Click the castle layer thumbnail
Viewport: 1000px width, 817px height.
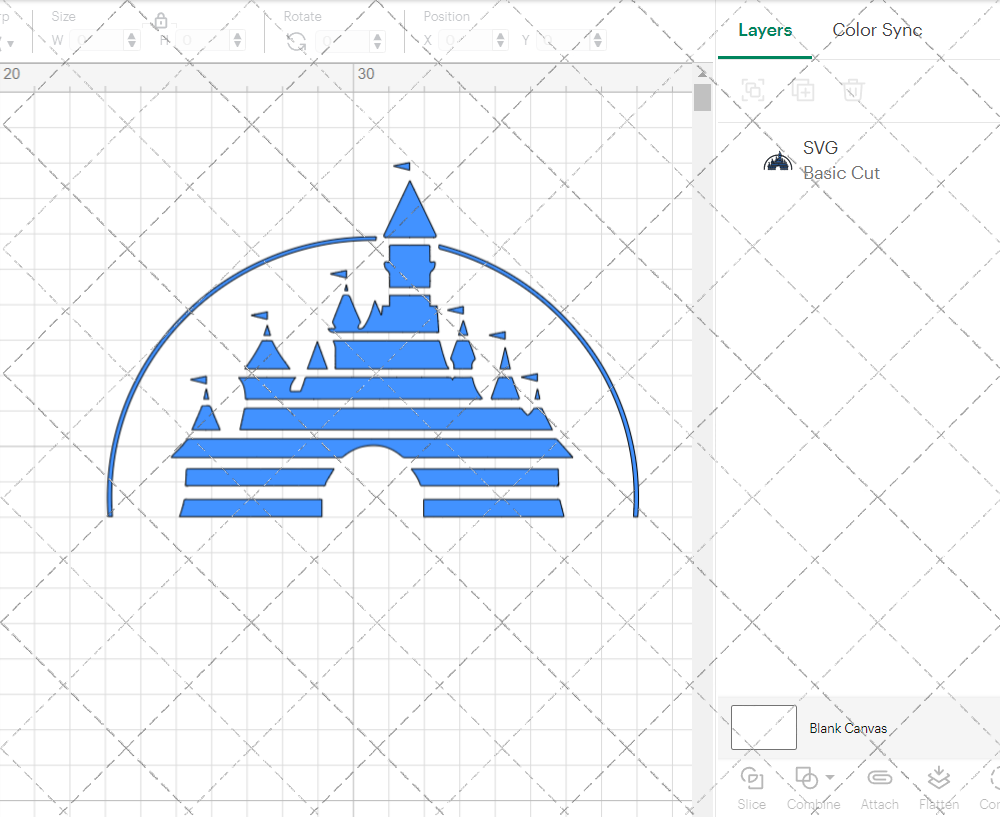777,162
